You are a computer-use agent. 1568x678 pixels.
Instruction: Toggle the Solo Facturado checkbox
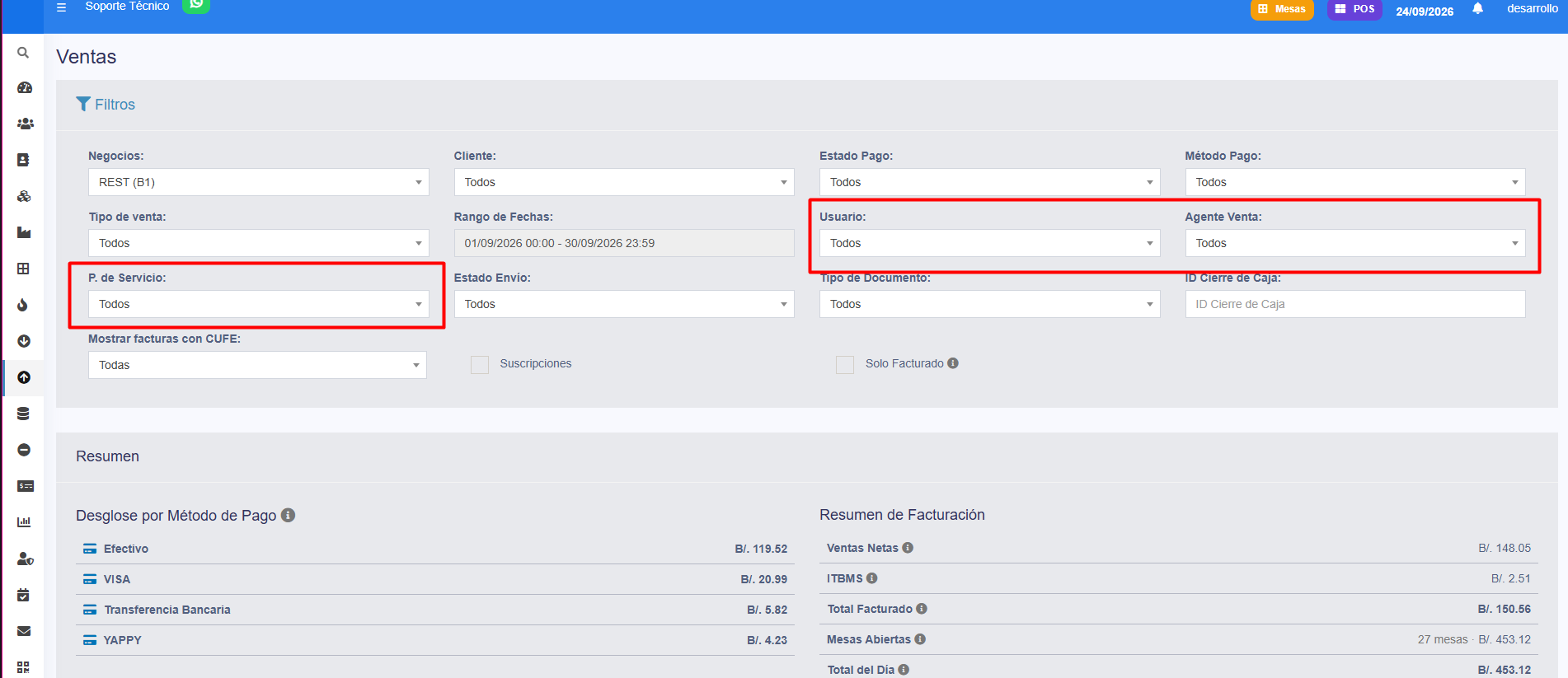tap(845, 364)
